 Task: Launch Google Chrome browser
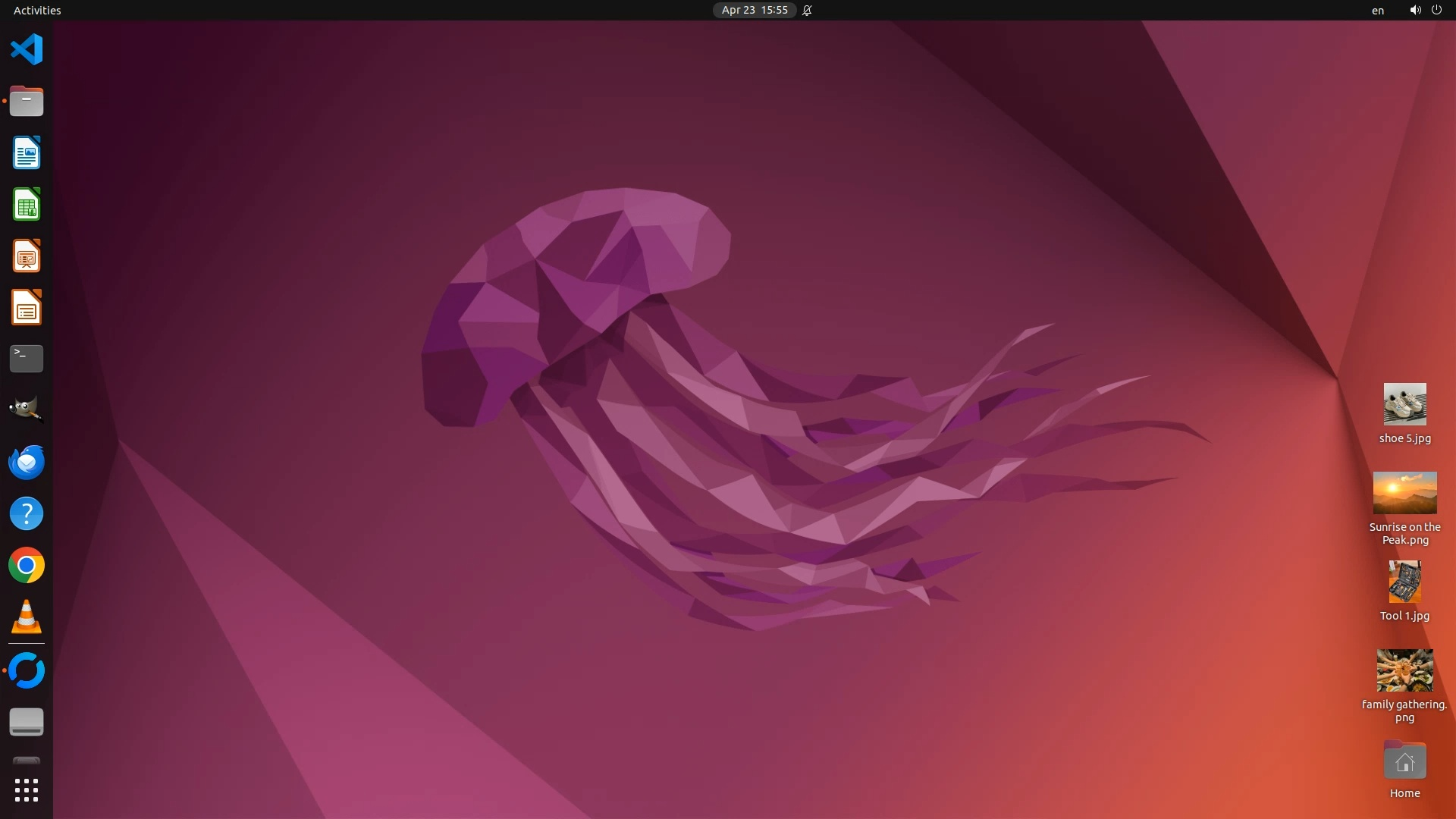(27, 566)
